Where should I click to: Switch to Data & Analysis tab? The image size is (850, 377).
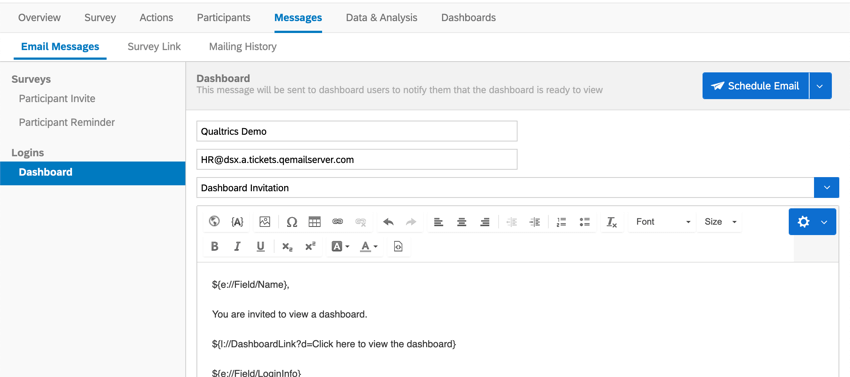click(x=382, y=17)
